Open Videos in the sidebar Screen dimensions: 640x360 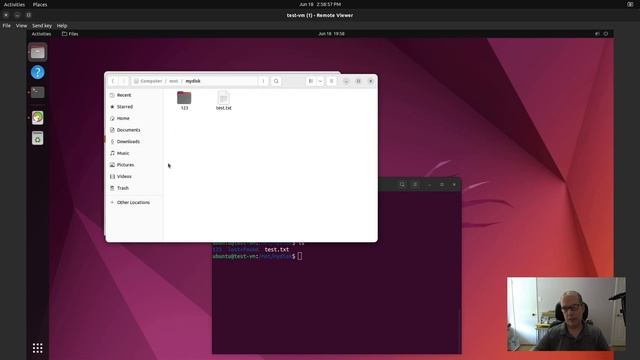[x=134, y=176]
